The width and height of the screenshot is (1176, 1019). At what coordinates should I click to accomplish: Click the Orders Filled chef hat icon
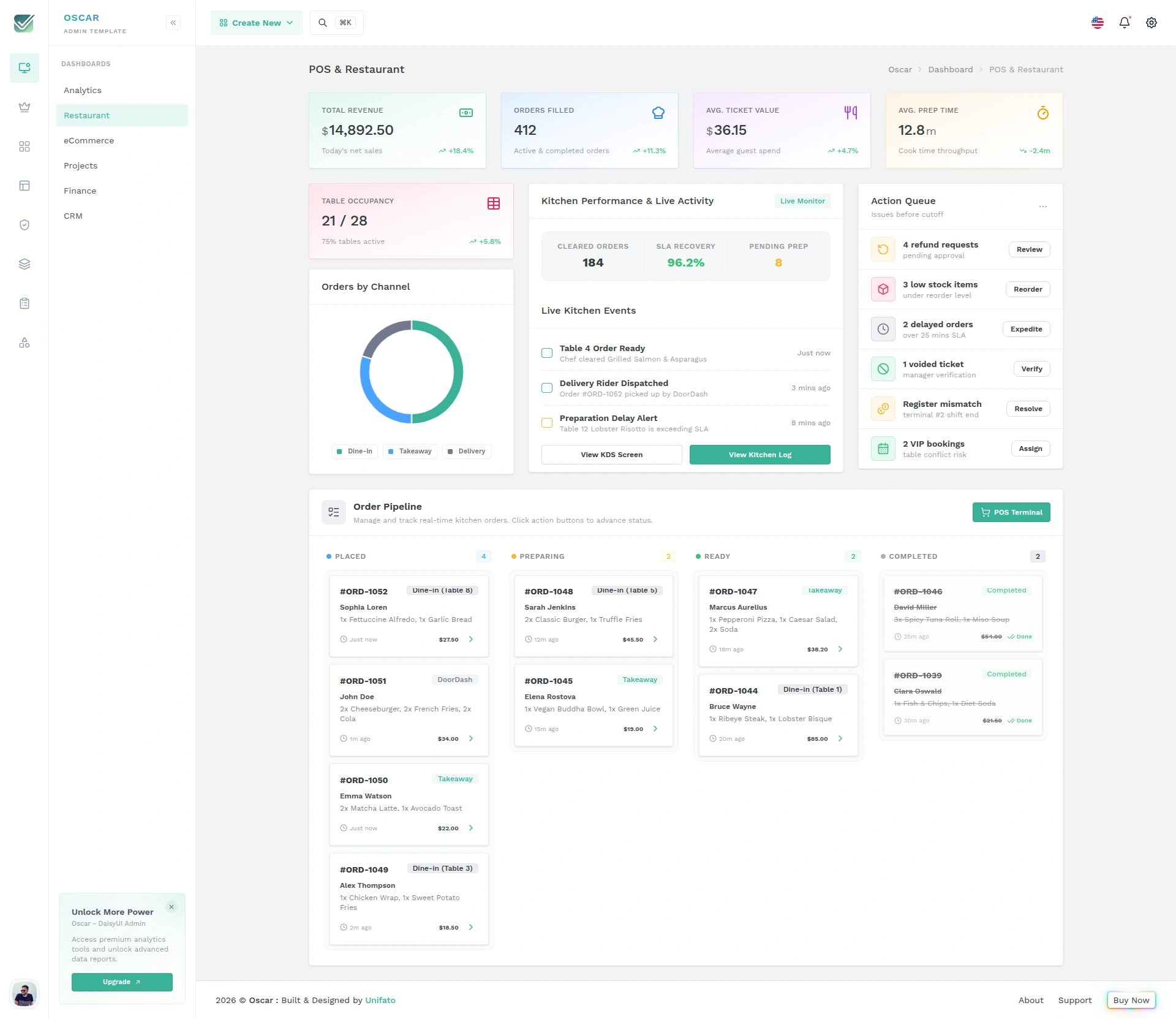[x=658, y=113]
